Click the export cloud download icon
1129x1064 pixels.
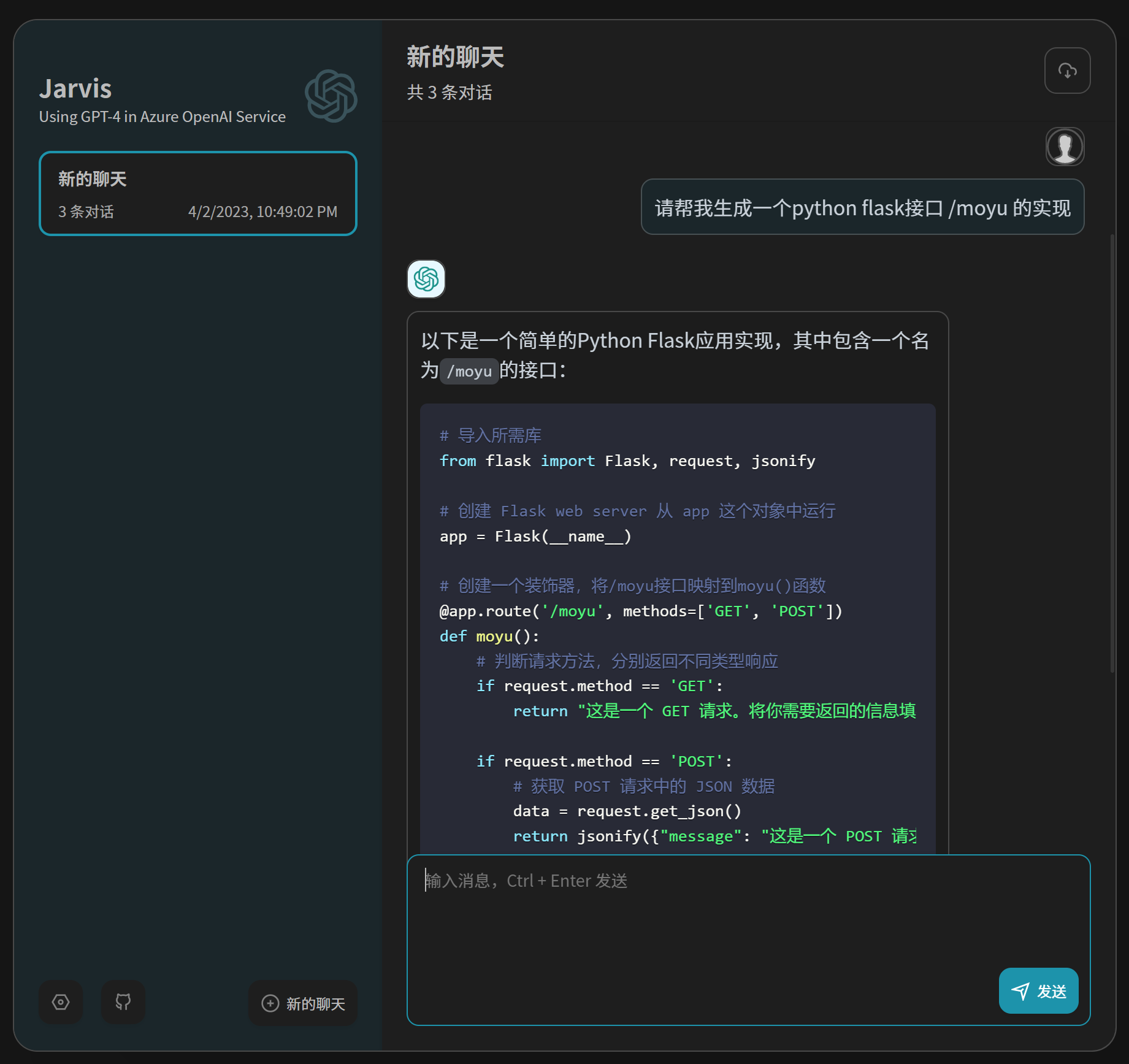click(1067, 71)
